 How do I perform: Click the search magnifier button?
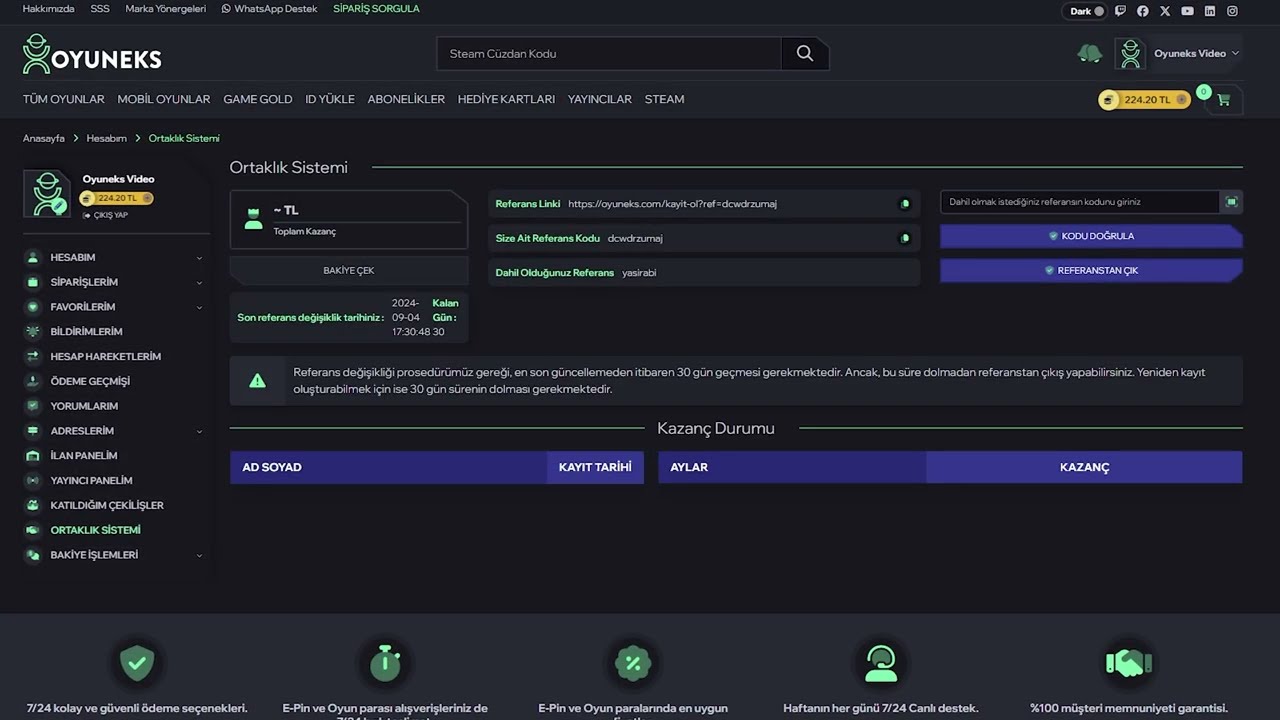[x=805, y=54]
